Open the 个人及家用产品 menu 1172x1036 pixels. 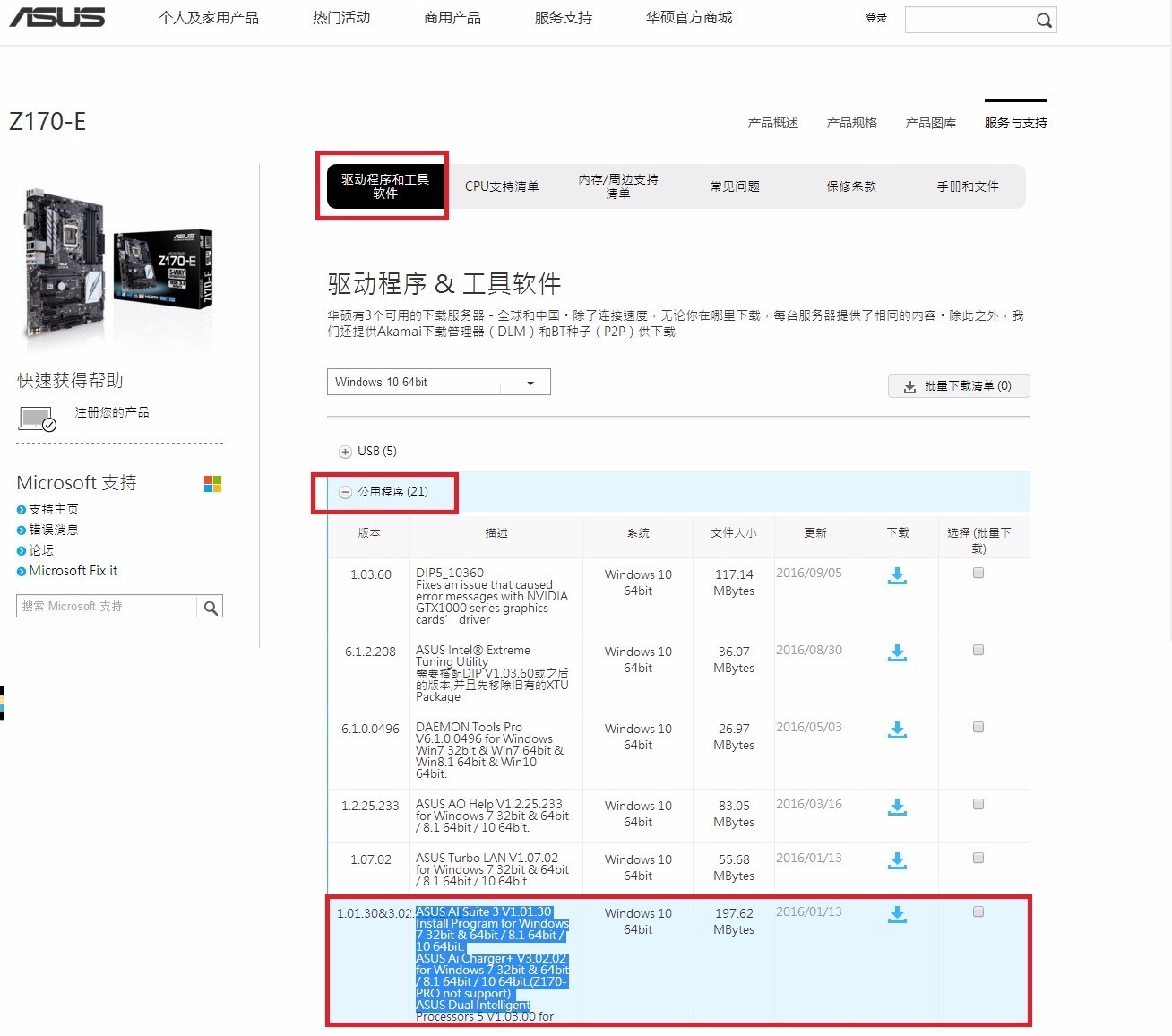click(209, 18)
